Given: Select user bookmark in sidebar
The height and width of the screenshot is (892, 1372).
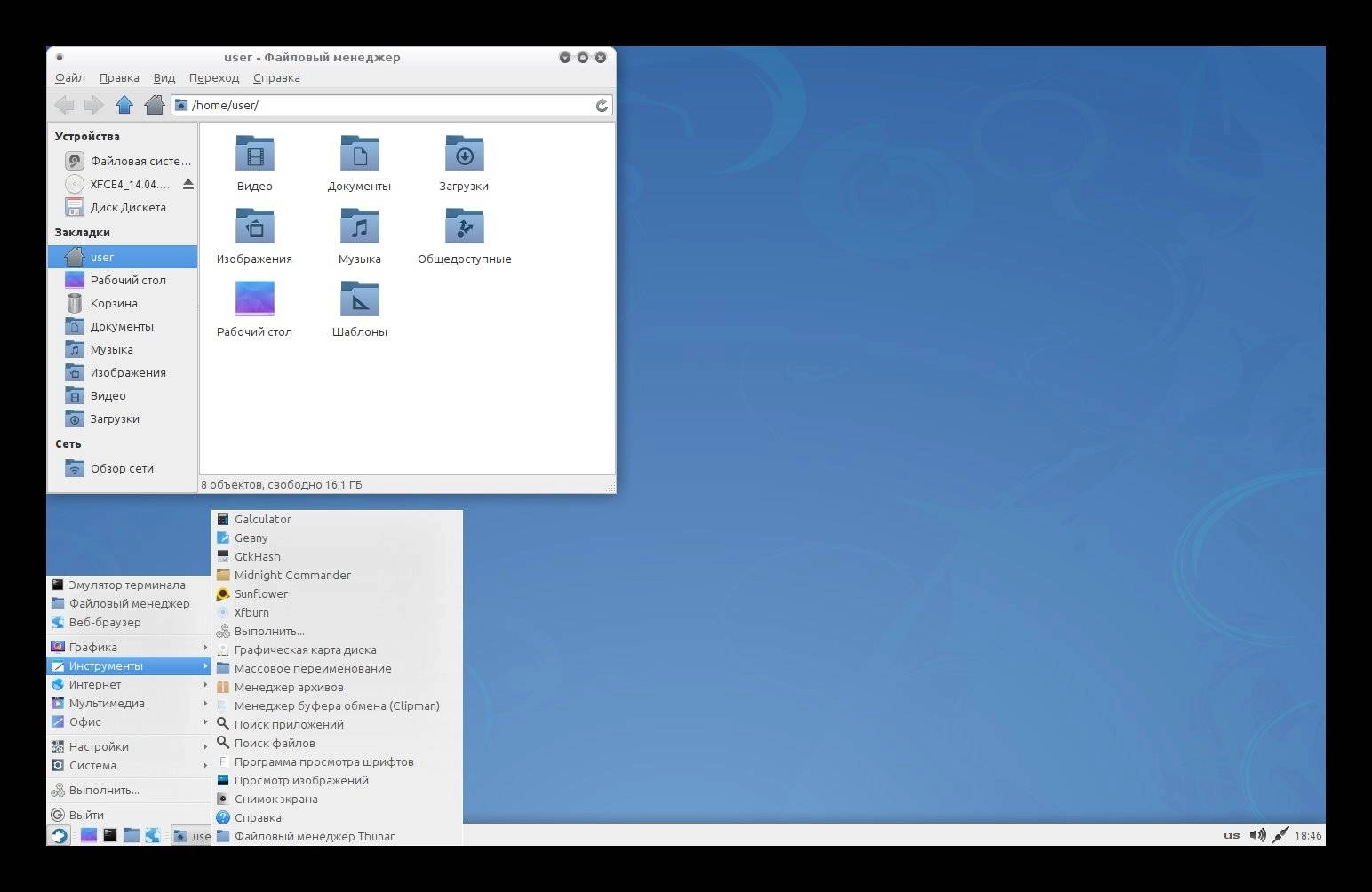Looking at the screenshot, I should [x=123, y=257].
